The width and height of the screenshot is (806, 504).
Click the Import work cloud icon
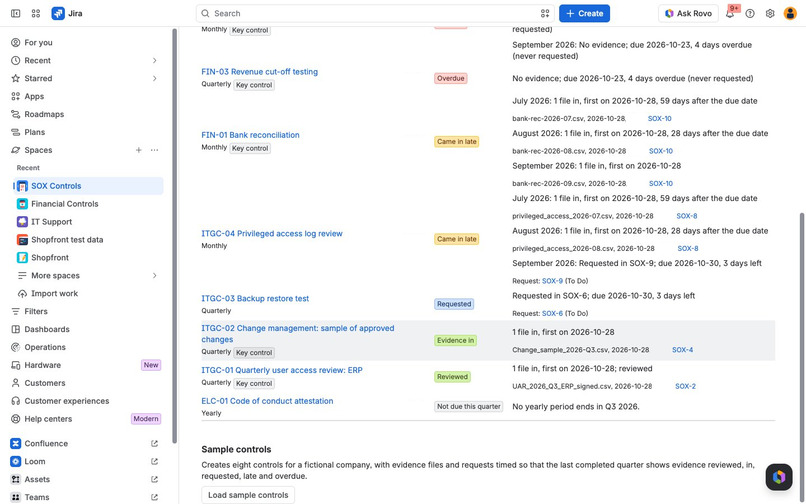[x=22, y=294]
